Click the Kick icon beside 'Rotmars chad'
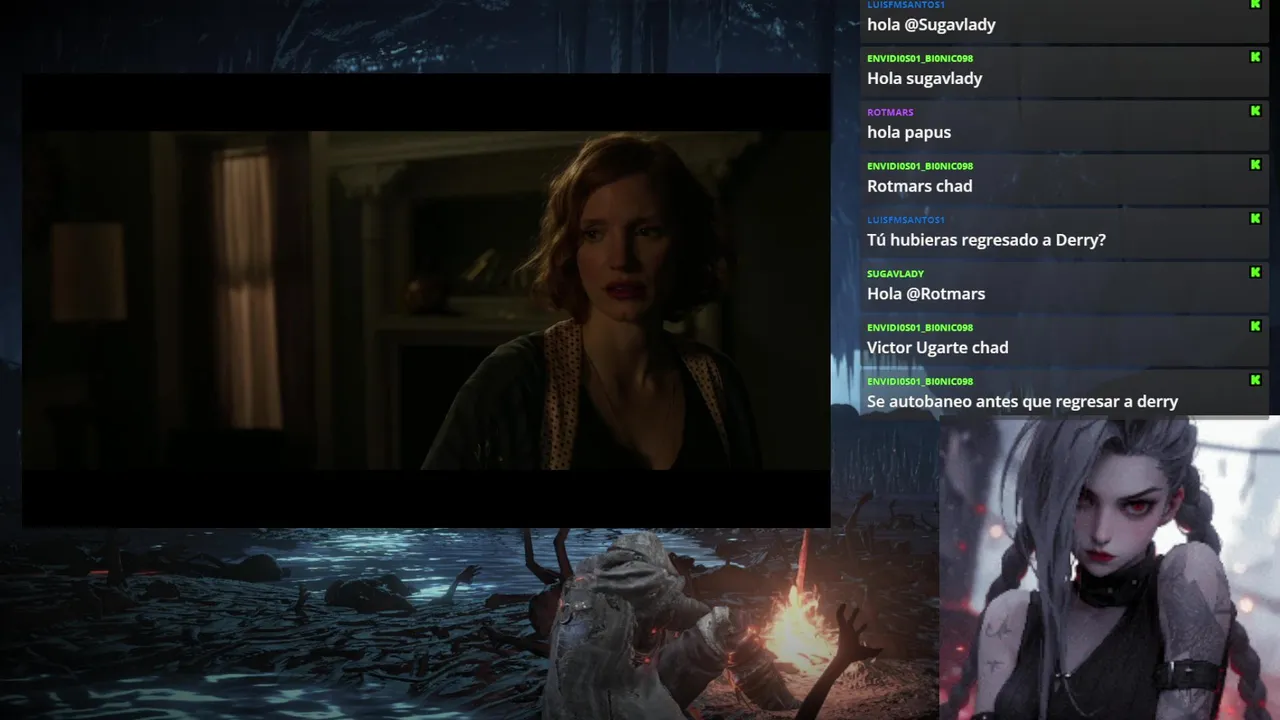This screenshot has width=1280, height=720. [1255, 165]
